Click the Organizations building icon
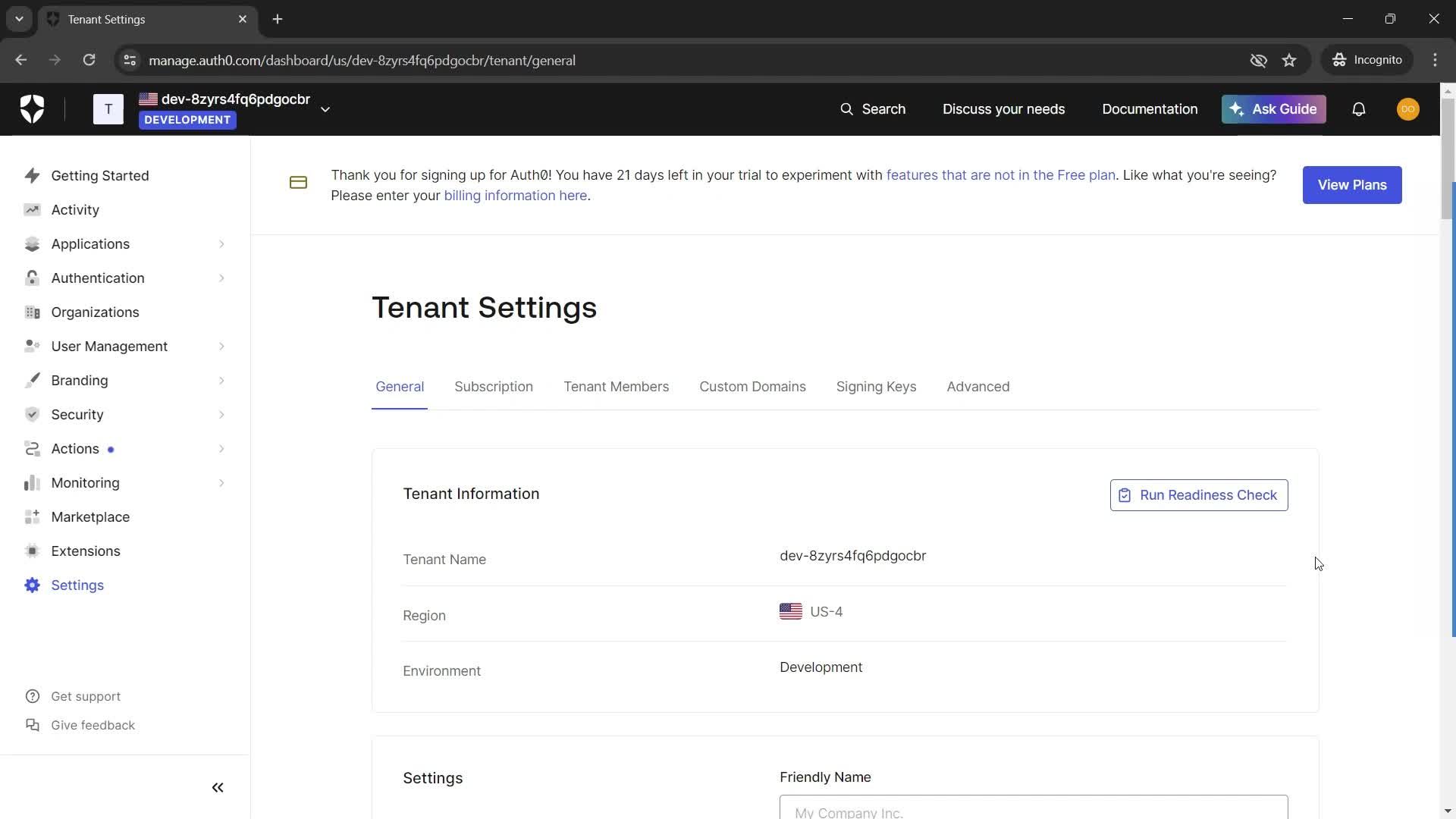1456x819 pixels. pos(32,312)
